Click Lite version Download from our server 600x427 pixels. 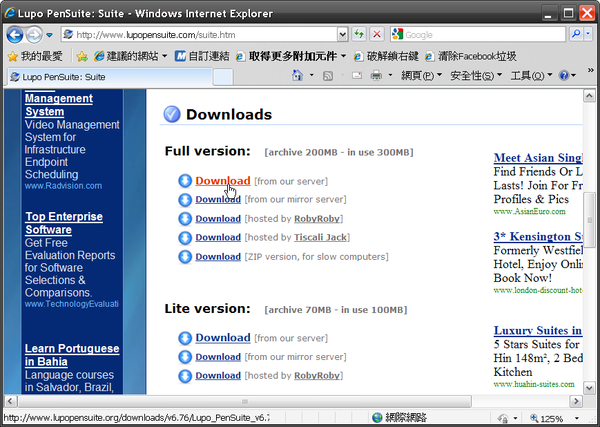coord(223,337)
